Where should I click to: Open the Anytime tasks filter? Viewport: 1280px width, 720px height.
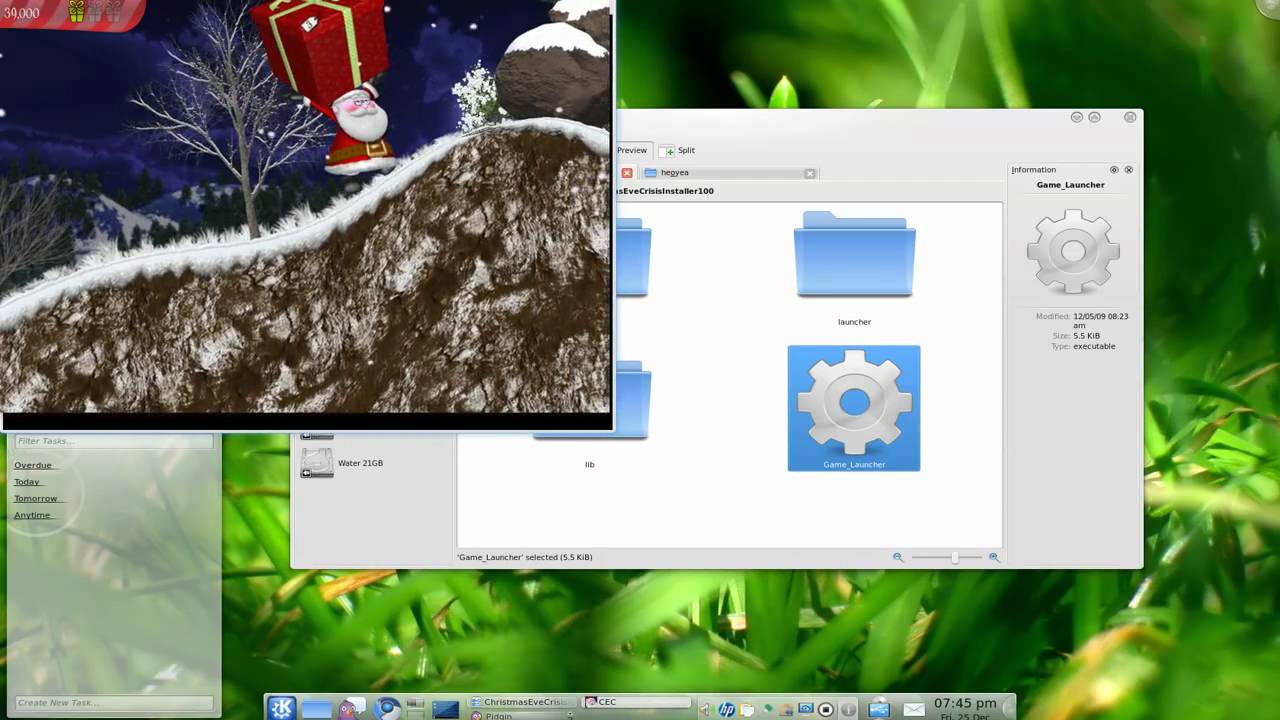32,515
